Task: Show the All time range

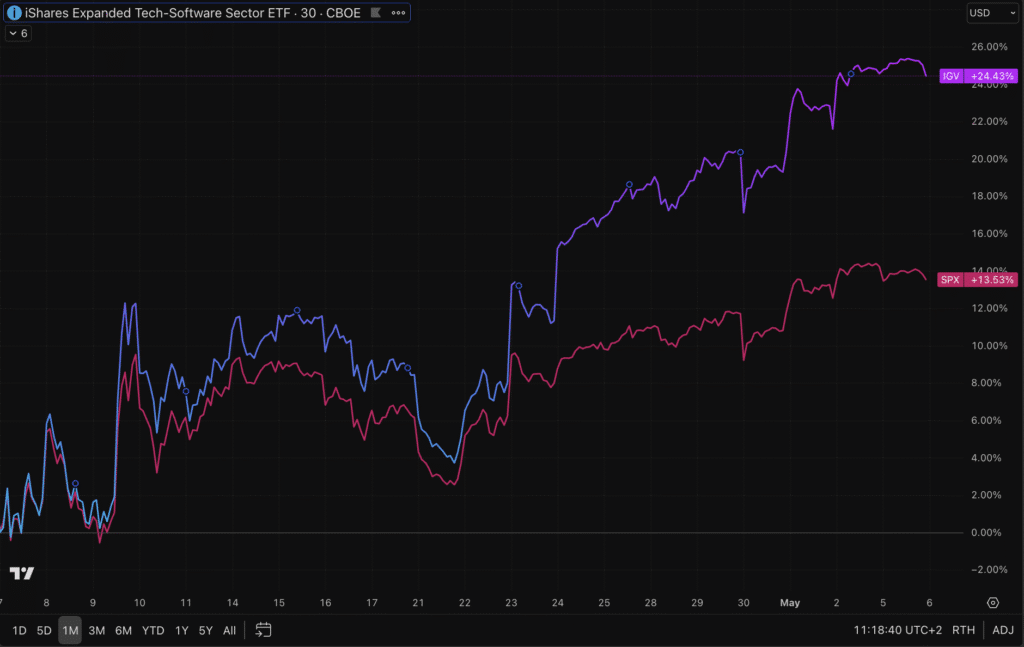Action: (x=229, y=630)
